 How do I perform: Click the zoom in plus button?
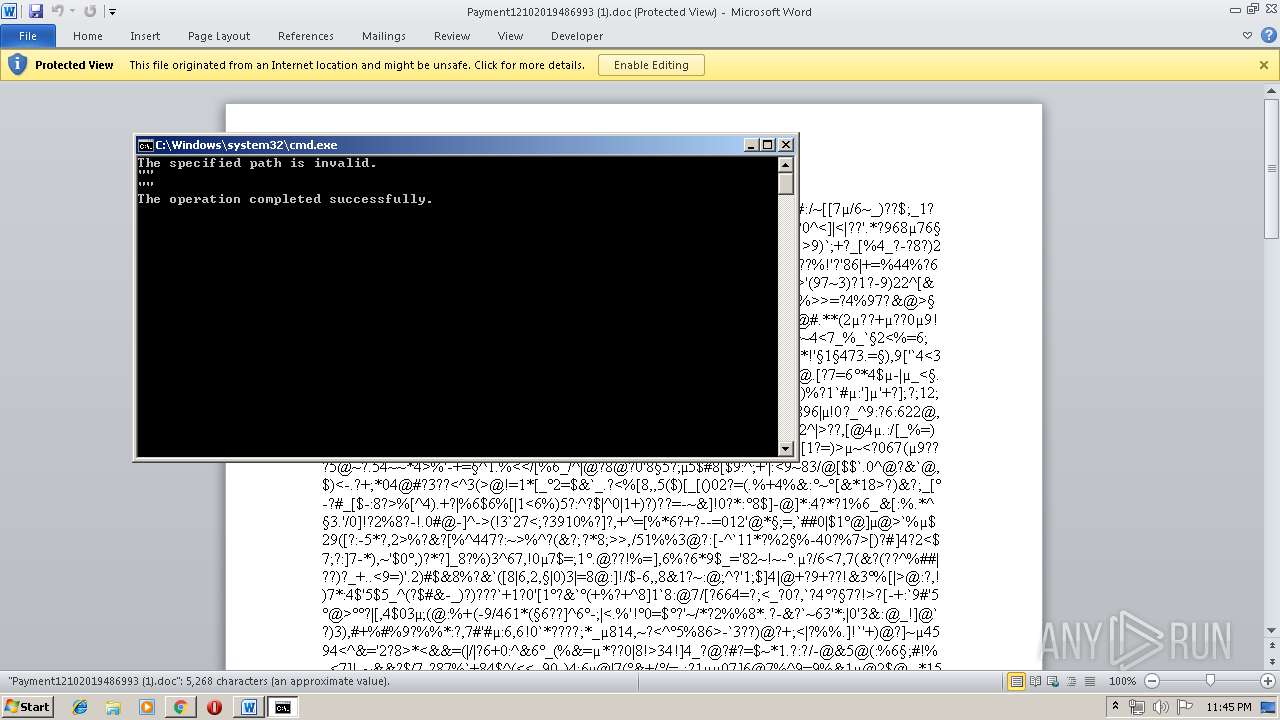click(1269, 681)
